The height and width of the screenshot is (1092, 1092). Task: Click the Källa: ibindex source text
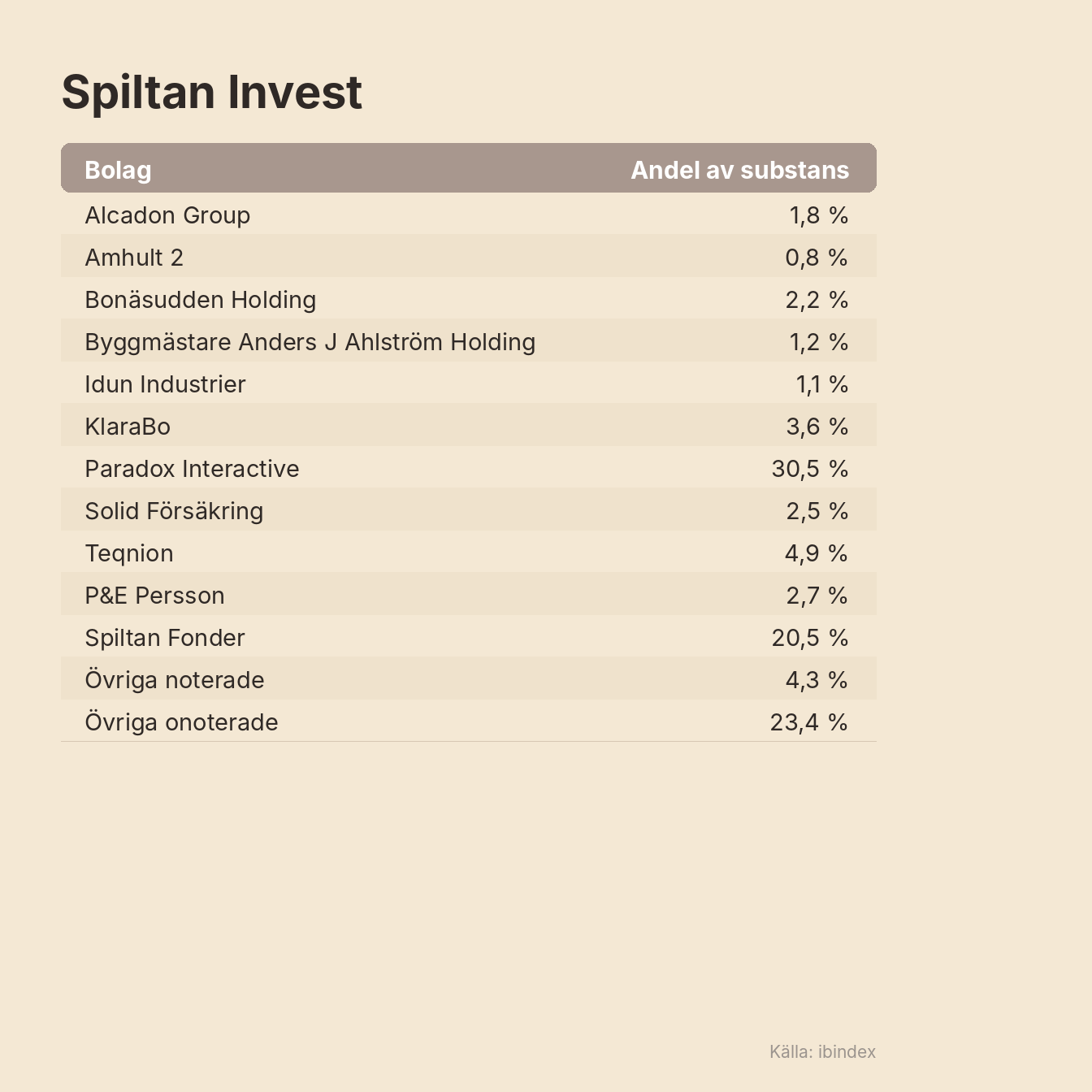click(823, 1051)
